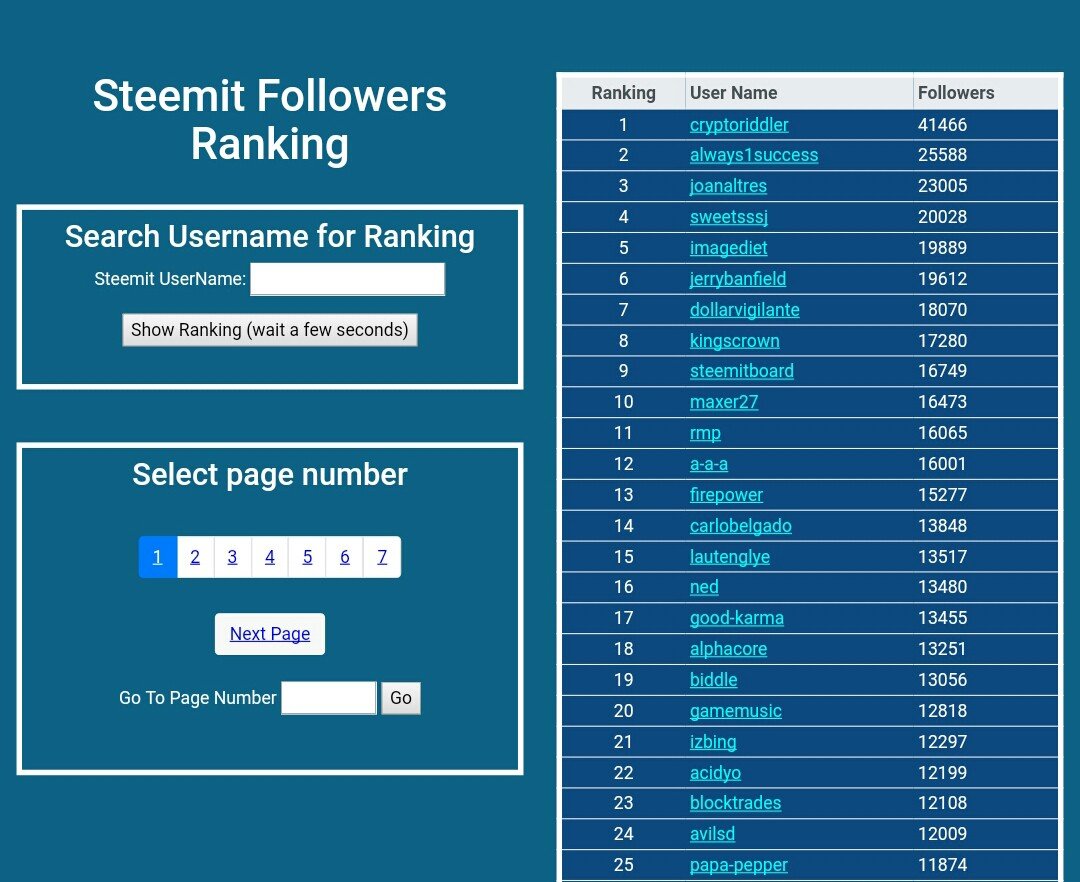Click the dollarvigilante username link
1080x882 pixels.
click(x=745, y=310)
